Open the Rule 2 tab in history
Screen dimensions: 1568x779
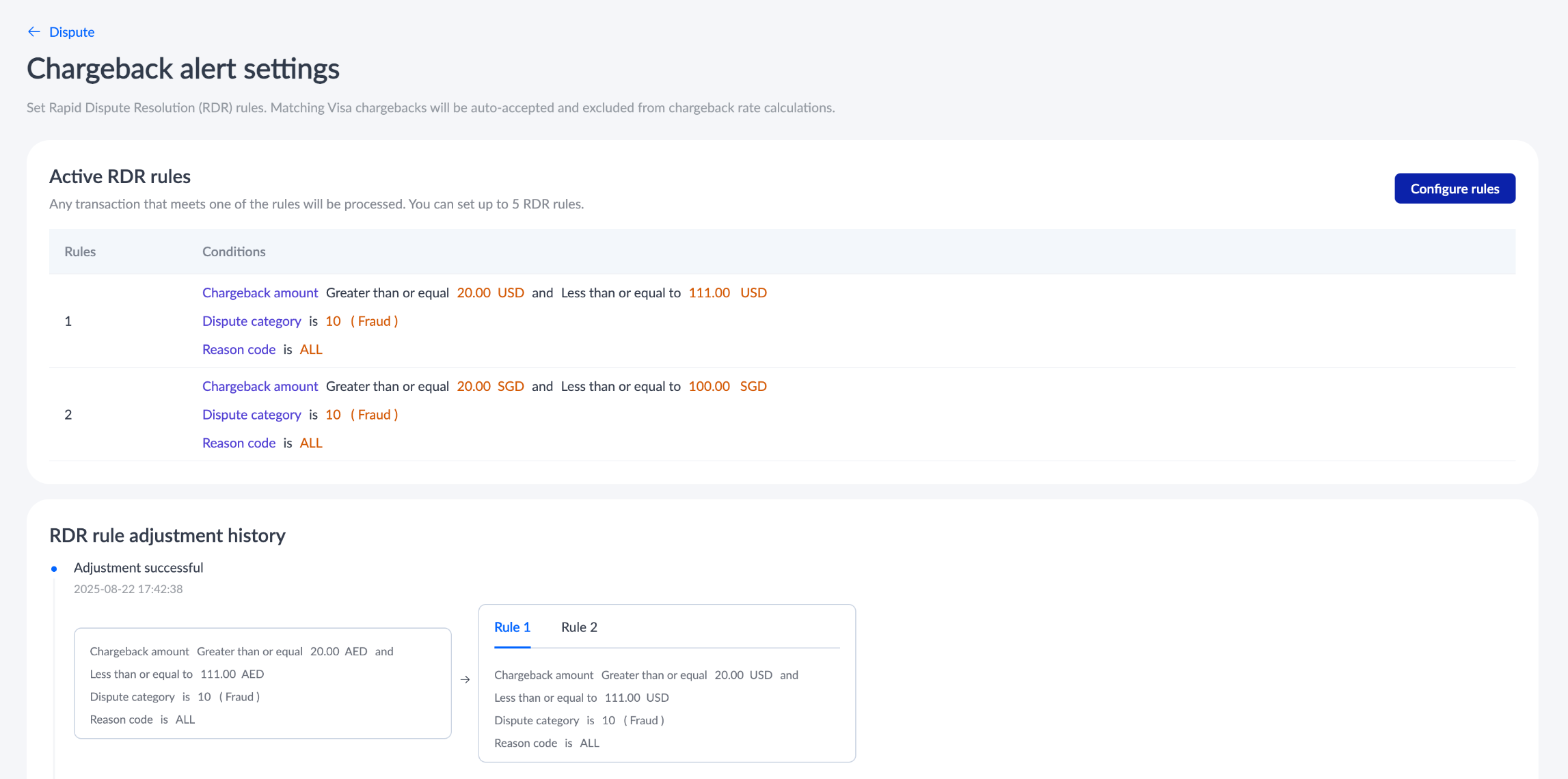coord(579,627)
